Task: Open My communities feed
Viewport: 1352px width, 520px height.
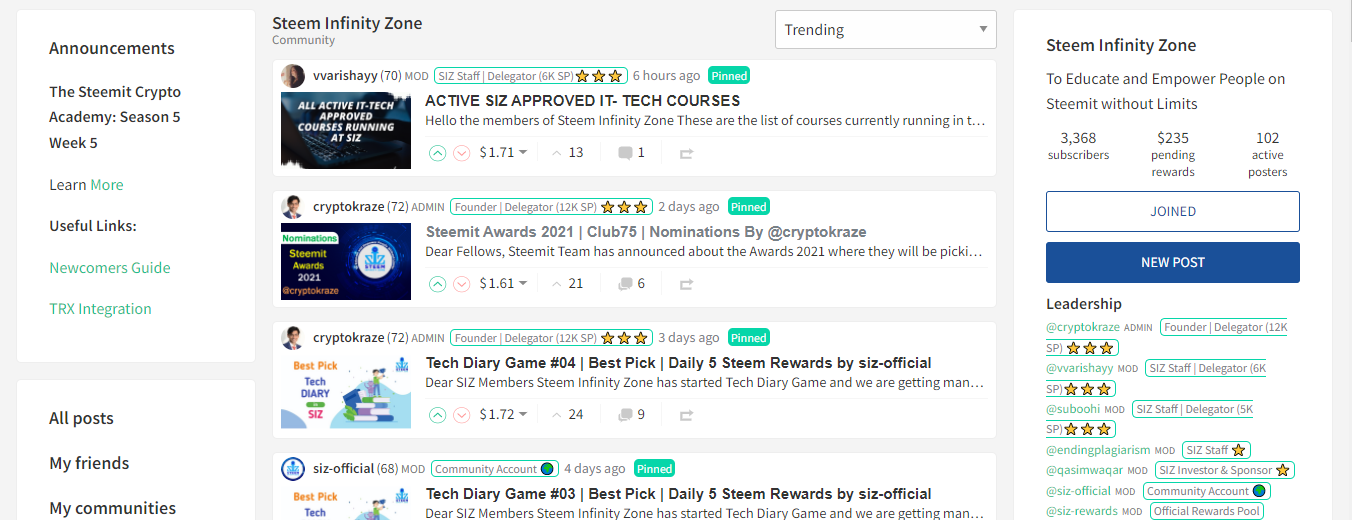Action: pos(112,508)
